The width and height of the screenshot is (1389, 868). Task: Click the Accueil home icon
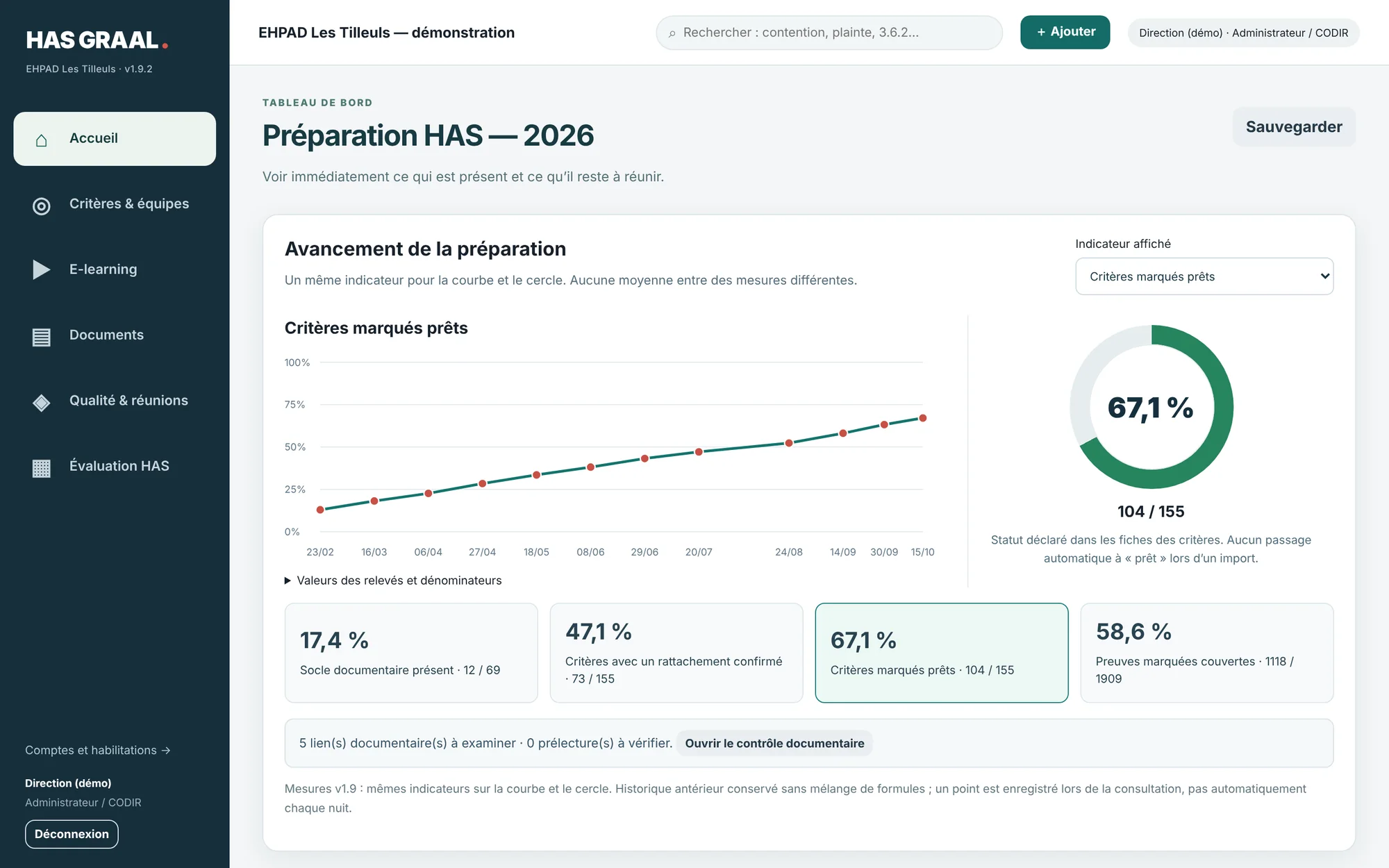(x=42, y=140)
